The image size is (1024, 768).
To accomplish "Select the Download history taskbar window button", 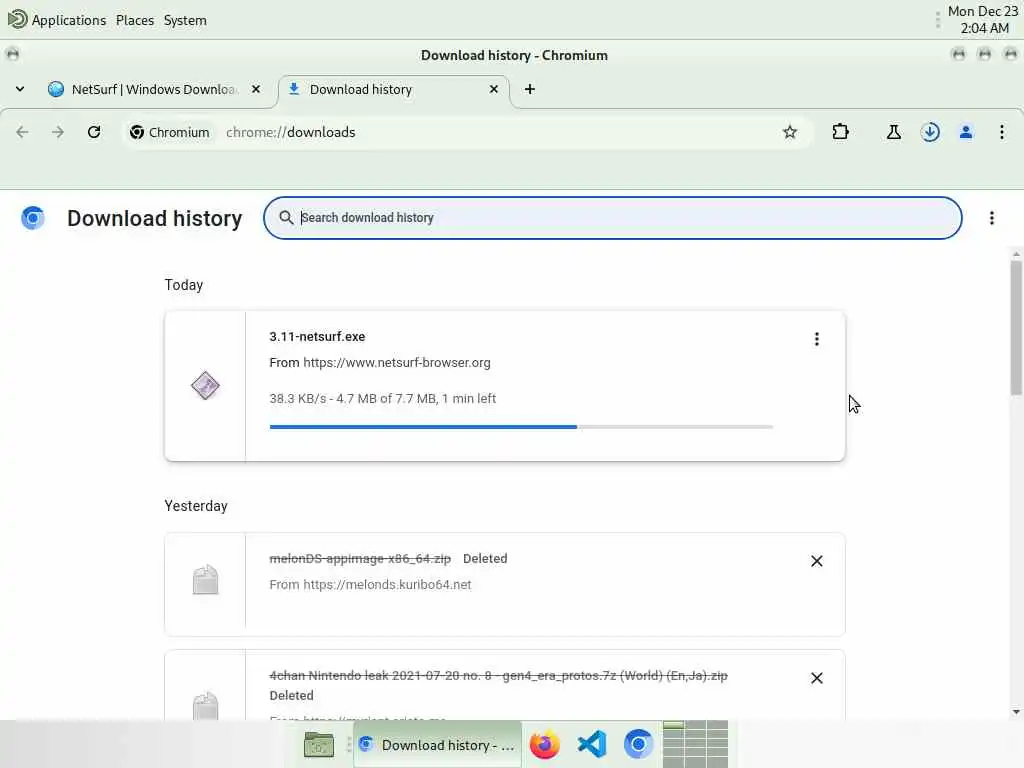I will point(438,745).
